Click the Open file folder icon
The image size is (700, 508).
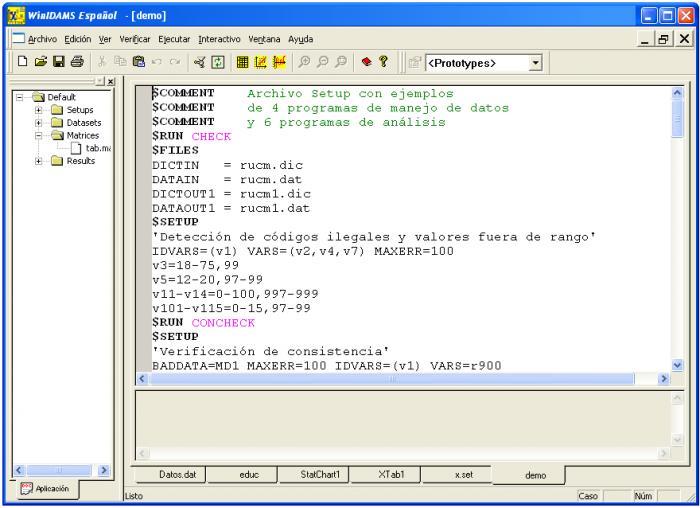coord(41,62)
